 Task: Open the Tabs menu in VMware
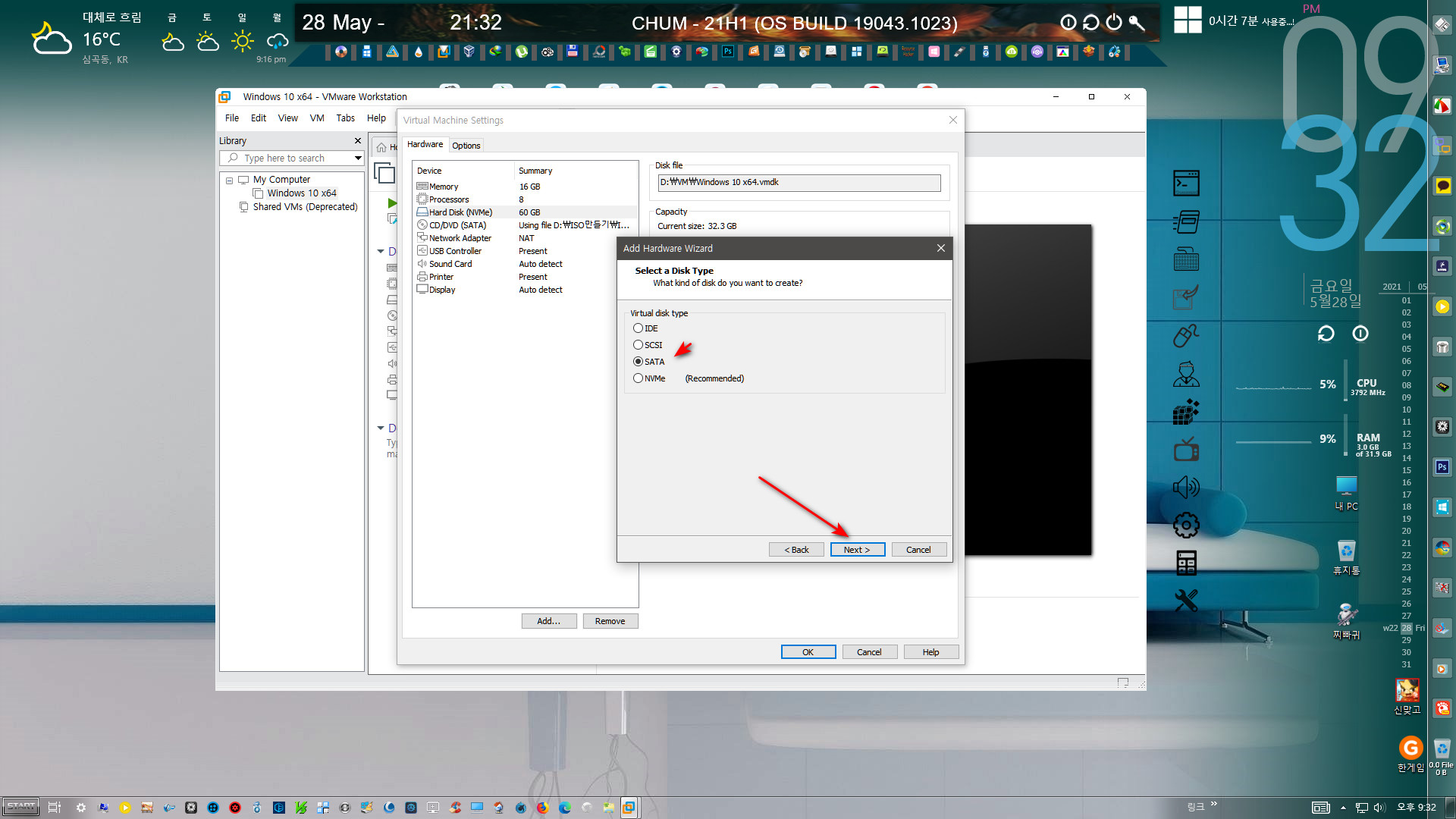point(346,118)
